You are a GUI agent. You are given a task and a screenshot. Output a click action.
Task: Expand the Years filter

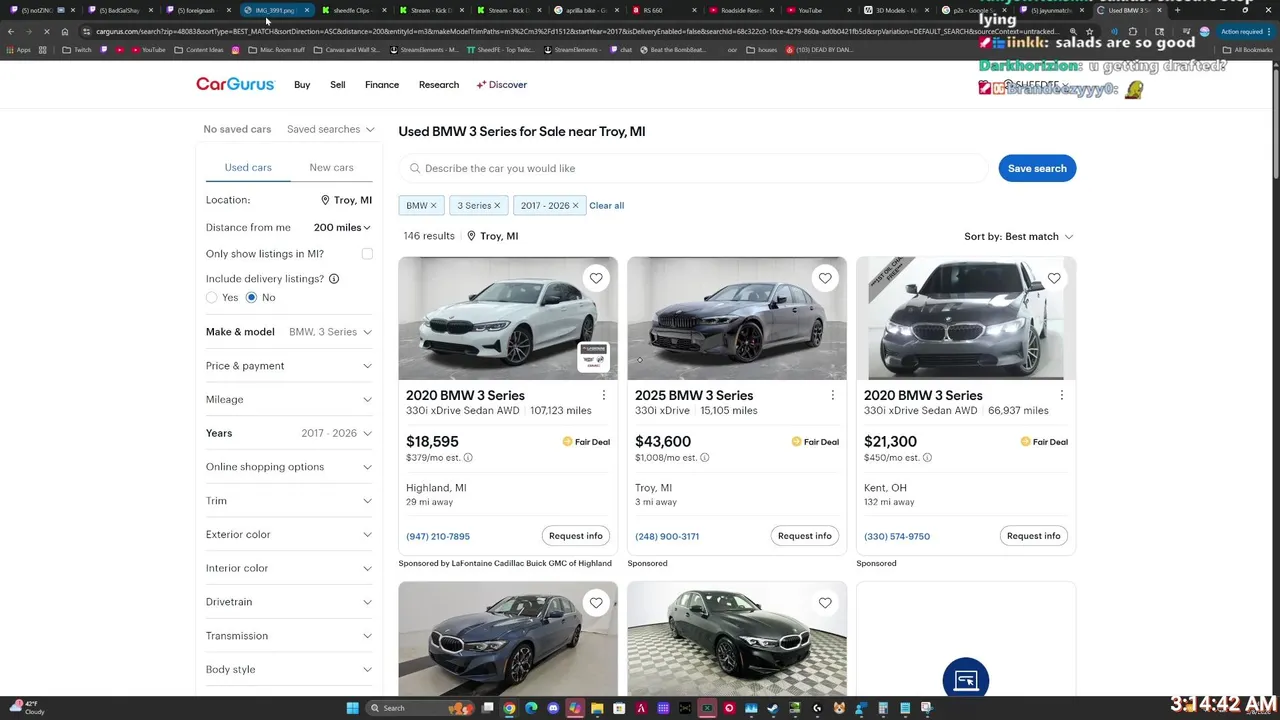(289, 433)
